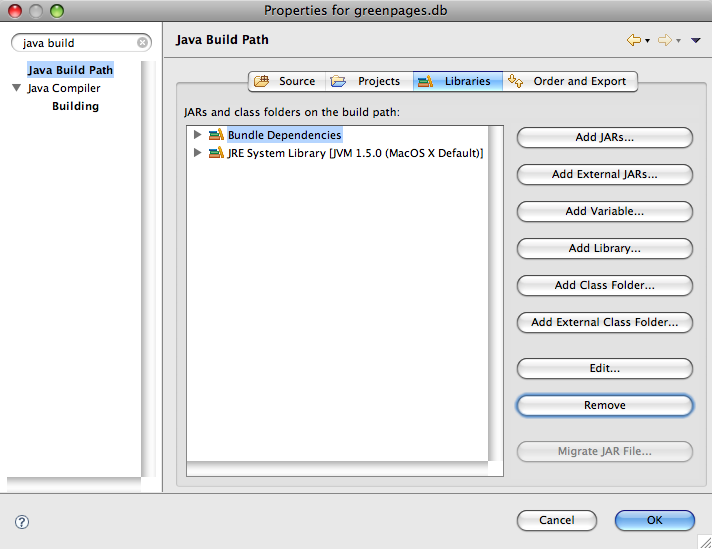
Task: Select Building in the preferences tree
Action: (x=75, y=106)
